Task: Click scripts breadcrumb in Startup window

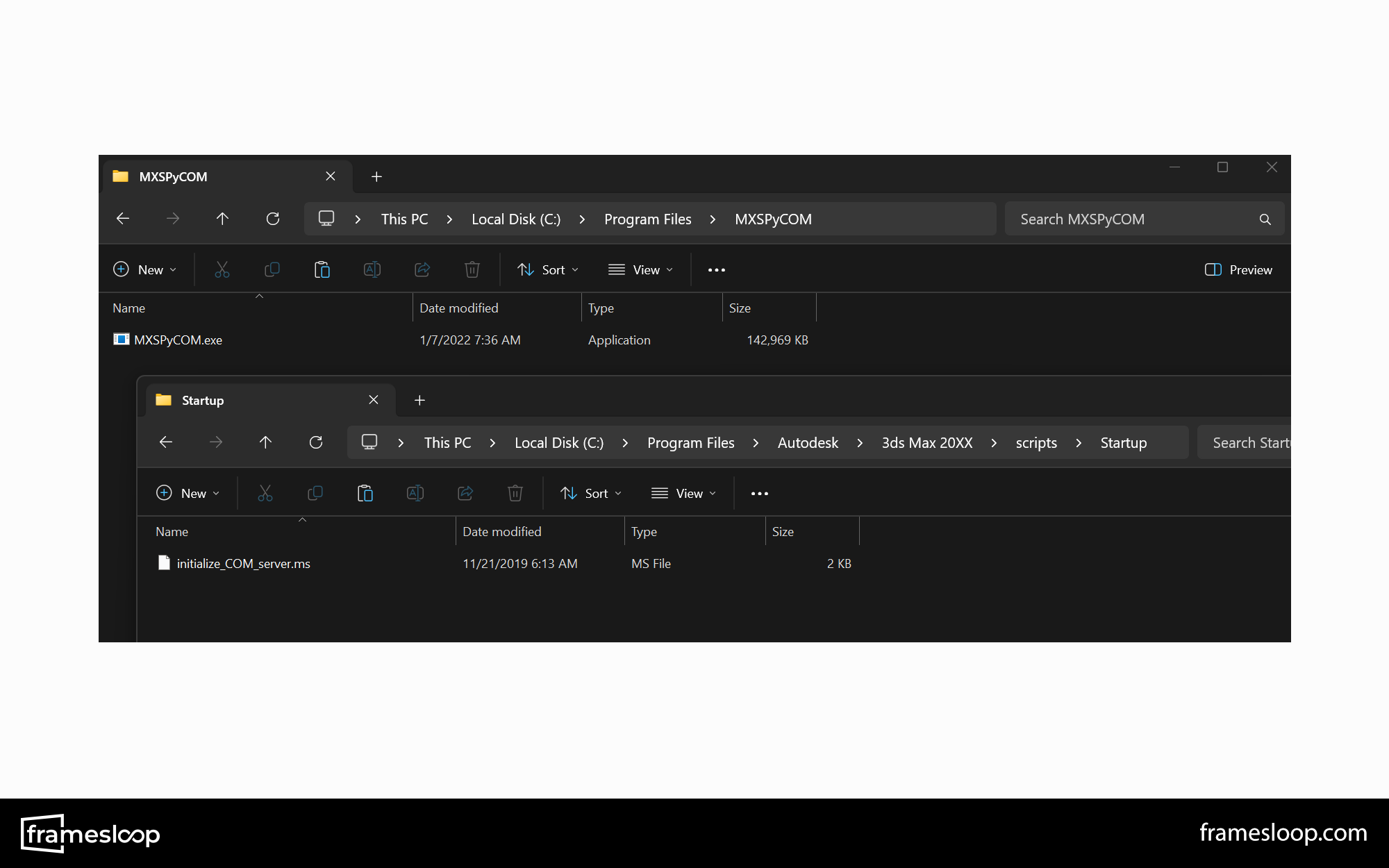Action: [1037, 443]
